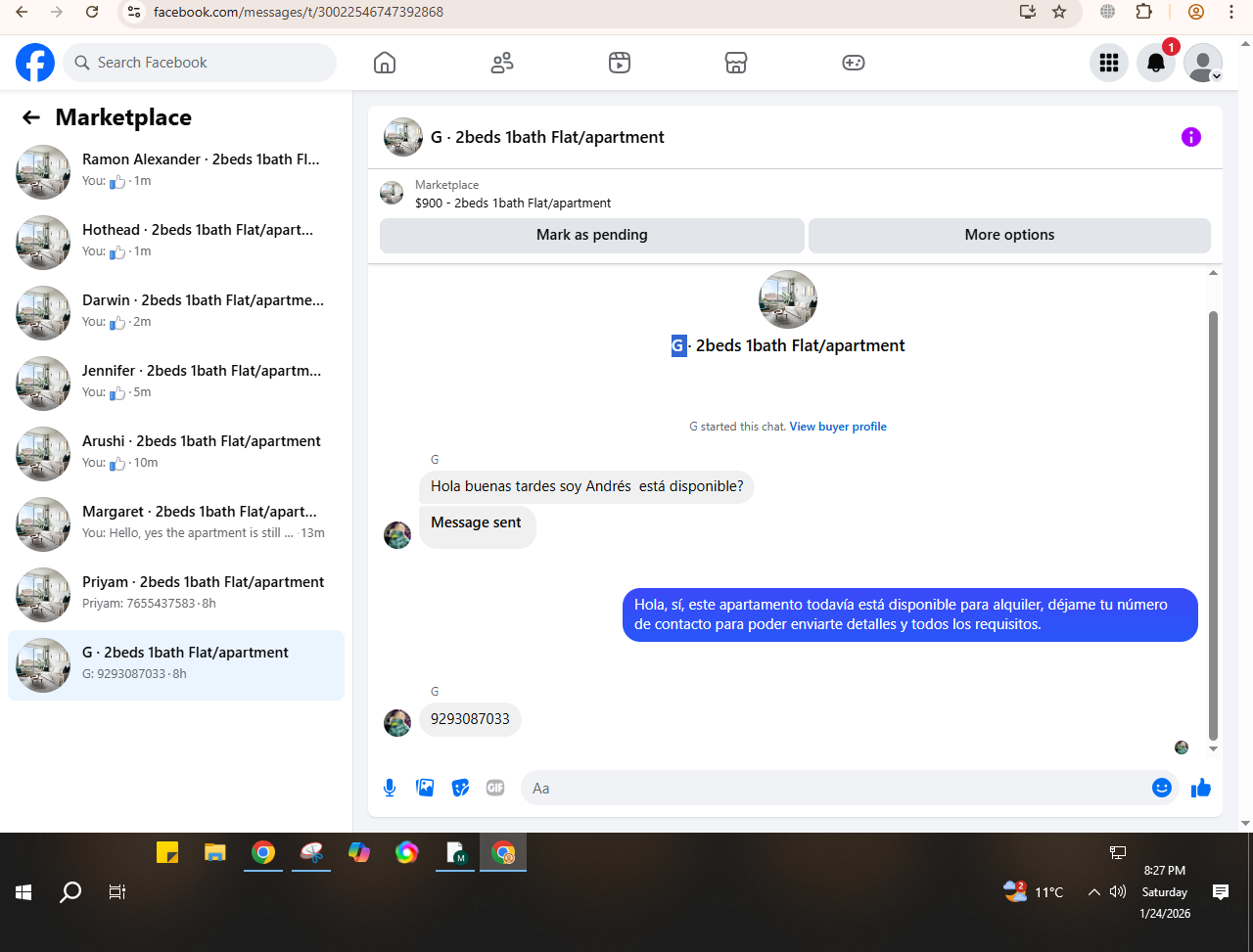Open the Chrome profile icon
This screenshot has height=952, width=1253.
1195,12
